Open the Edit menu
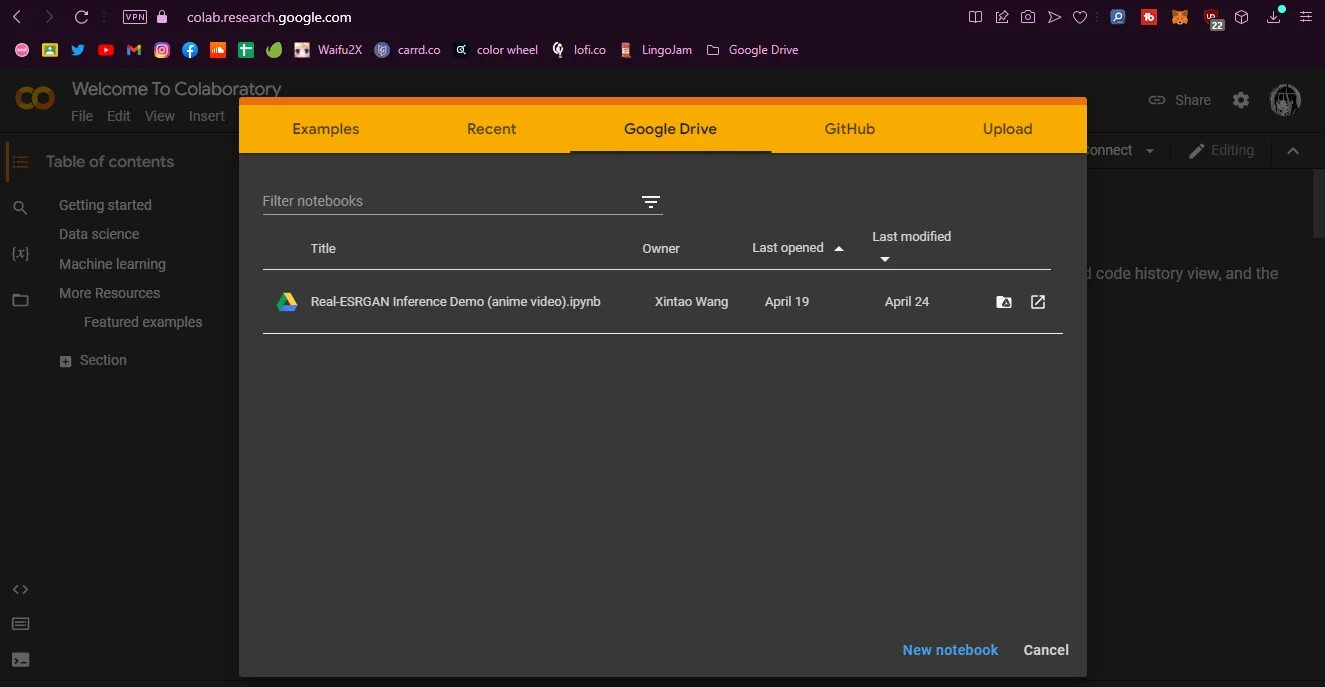The image size is (1325, 687). [119, 116]
